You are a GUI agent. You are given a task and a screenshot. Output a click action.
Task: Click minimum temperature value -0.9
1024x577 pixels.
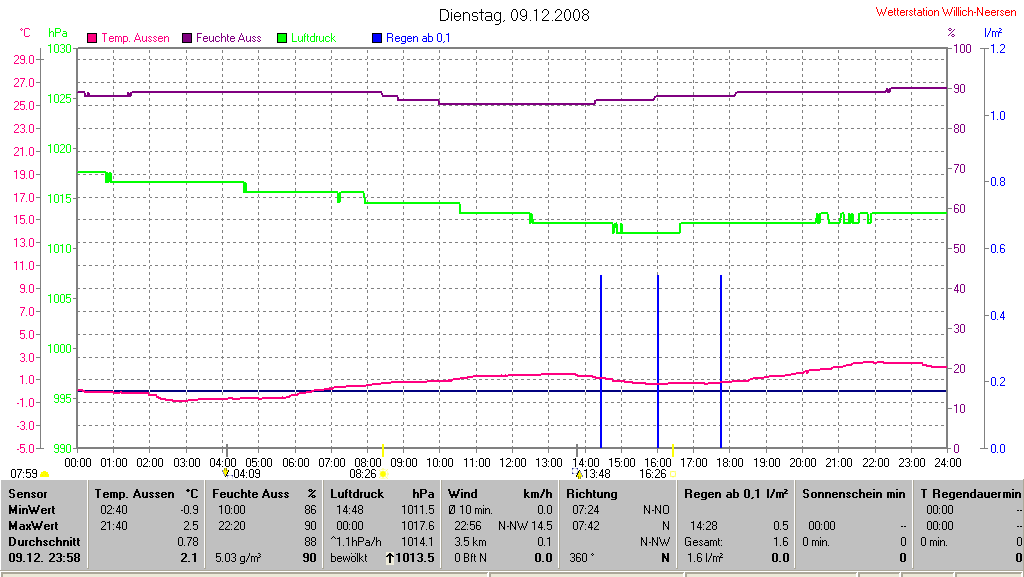[189, 510]
